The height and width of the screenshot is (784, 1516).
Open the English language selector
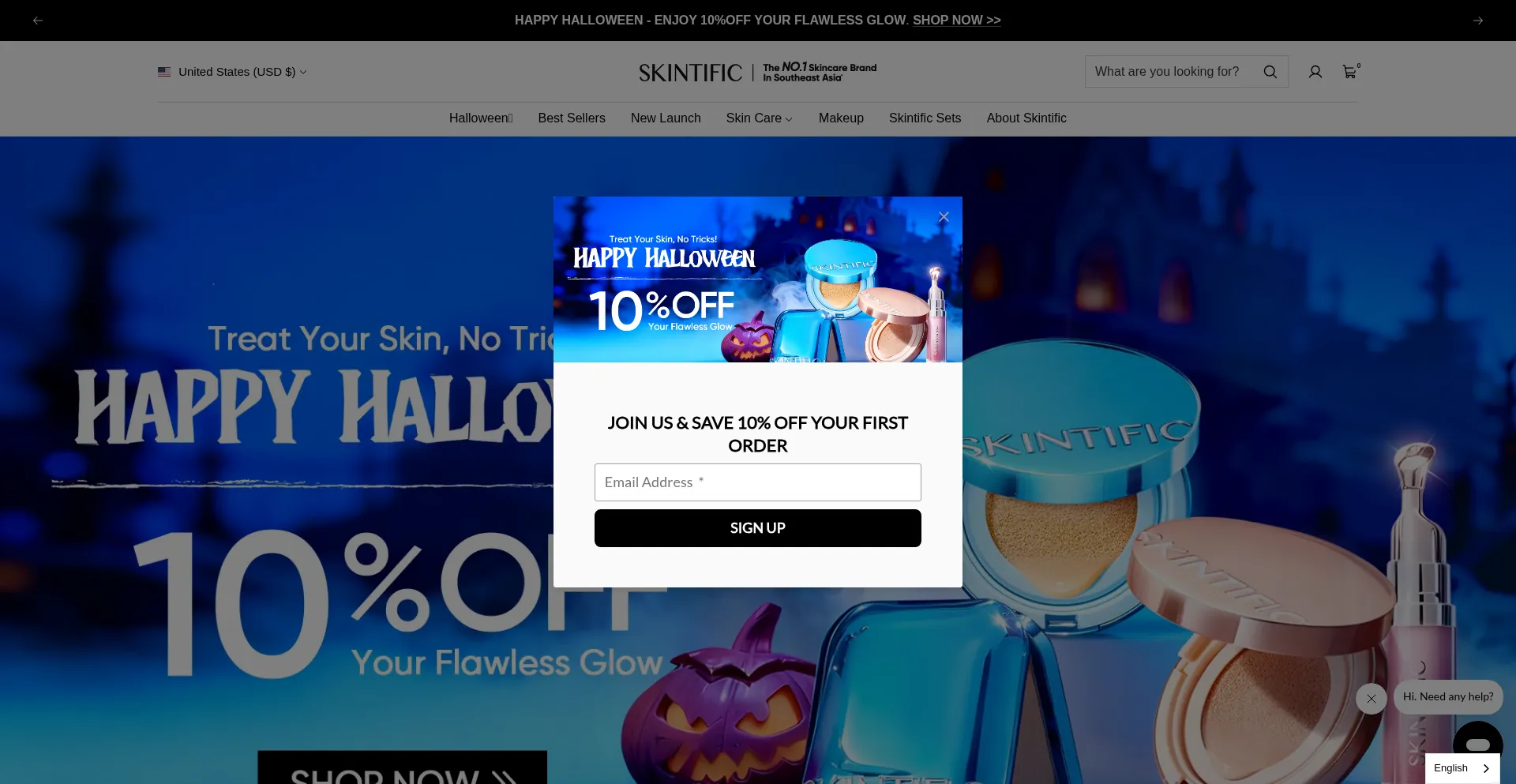pyautogui.click(x=1462, y=768)
